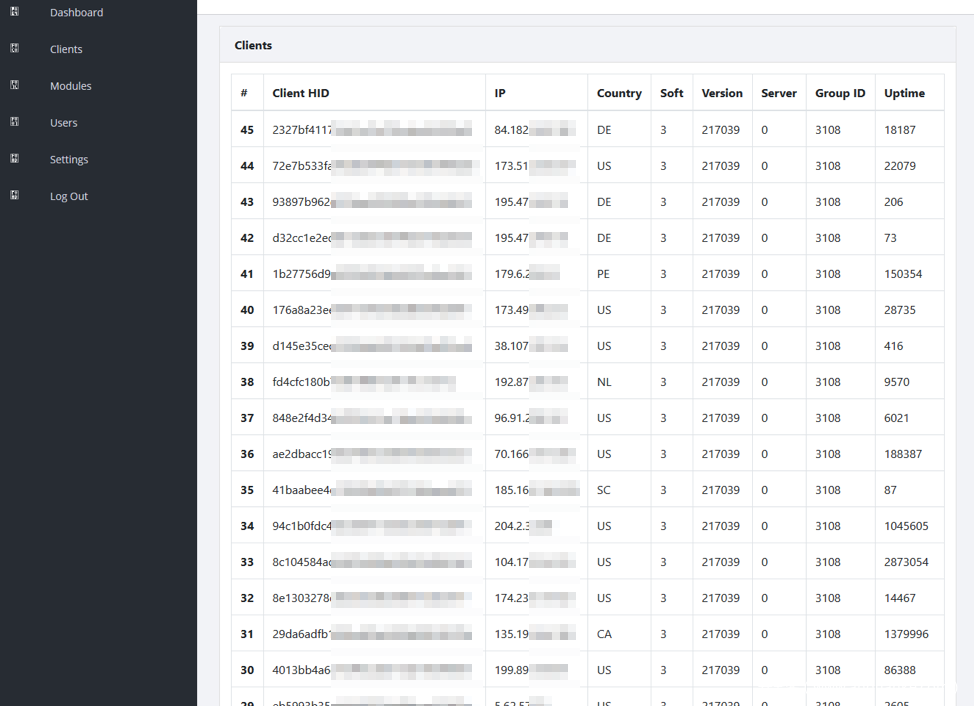Click the Dashboard icon in the sidebar
Image resolution: width=974 pixels, height=706 pixels.
(15, 12)
